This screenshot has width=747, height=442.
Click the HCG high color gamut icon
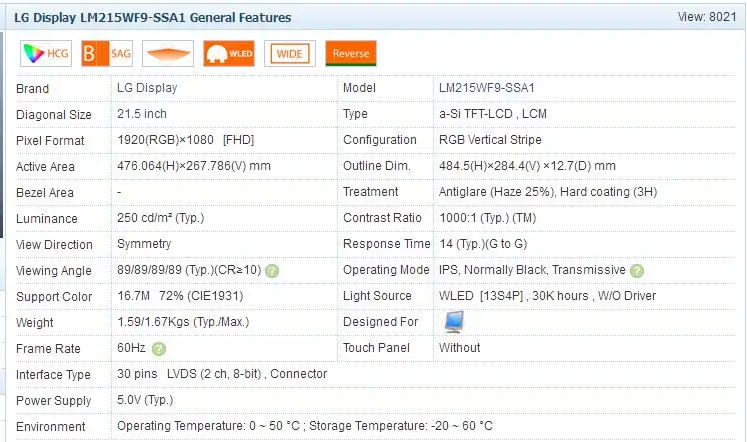[x=46, y=54]
